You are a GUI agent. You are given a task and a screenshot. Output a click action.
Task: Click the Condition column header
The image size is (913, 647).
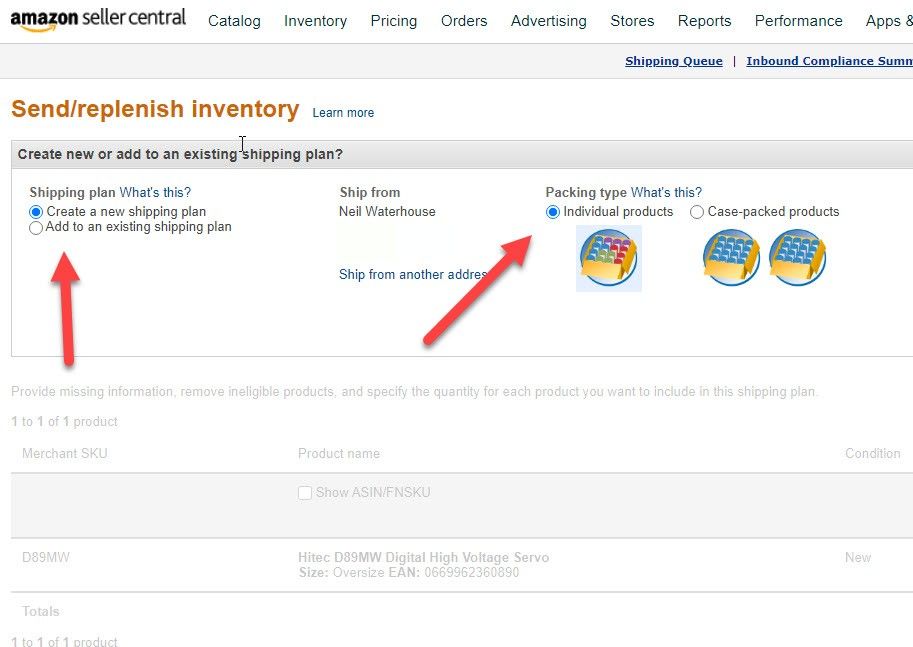click(872, 454)
